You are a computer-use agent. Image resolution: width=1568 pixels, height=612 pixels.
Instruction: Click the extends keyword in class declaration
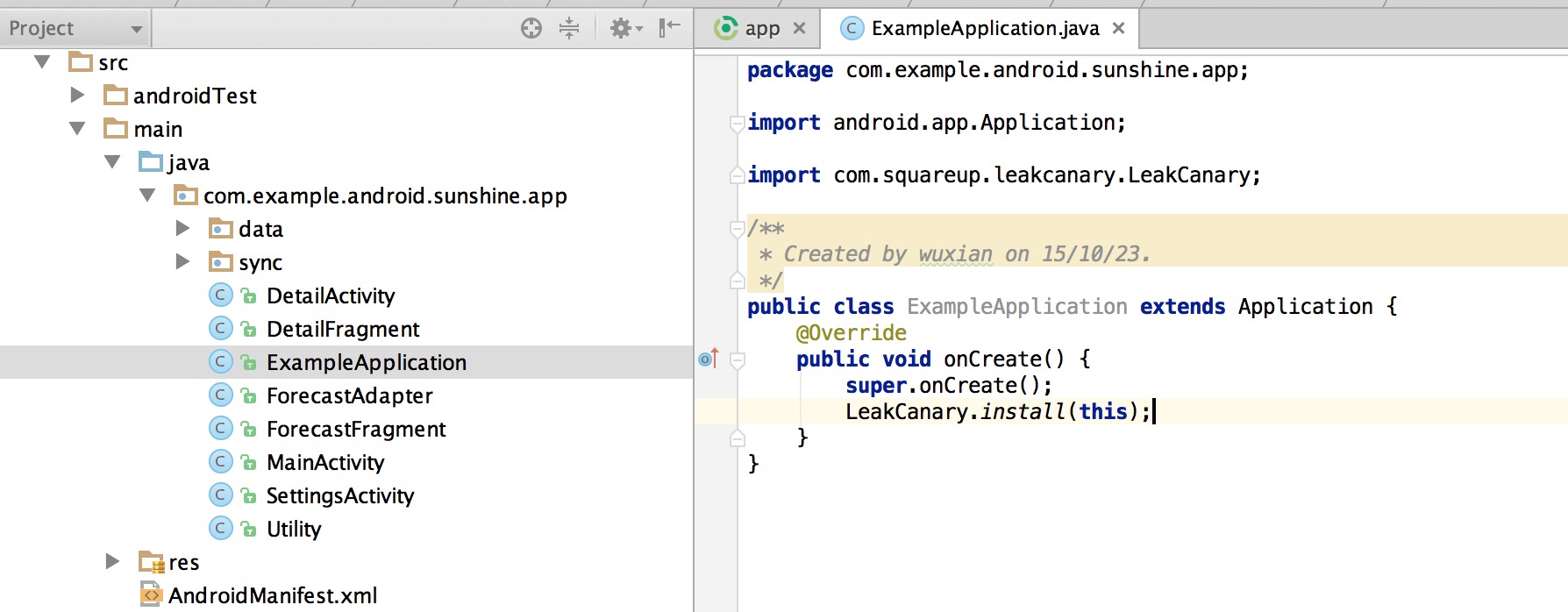coord(1182,307)
